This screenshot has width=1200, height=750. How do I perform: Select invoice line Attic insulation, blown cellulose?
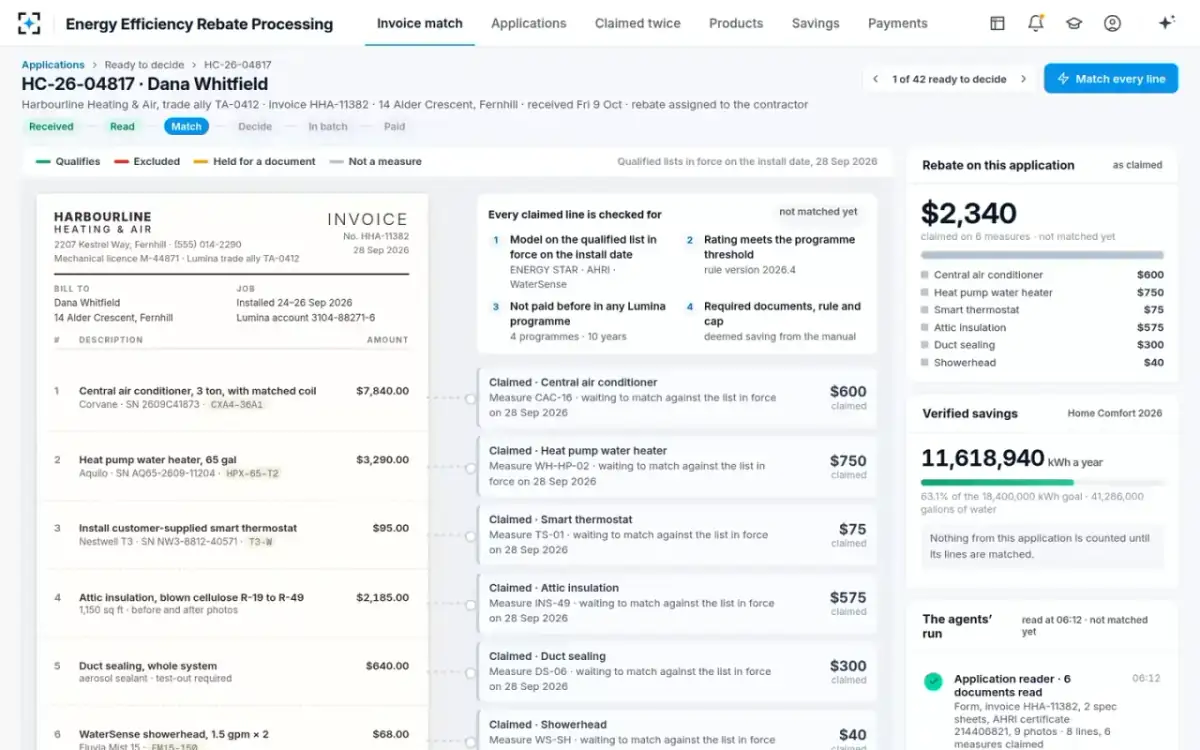(x=232, y=604)
